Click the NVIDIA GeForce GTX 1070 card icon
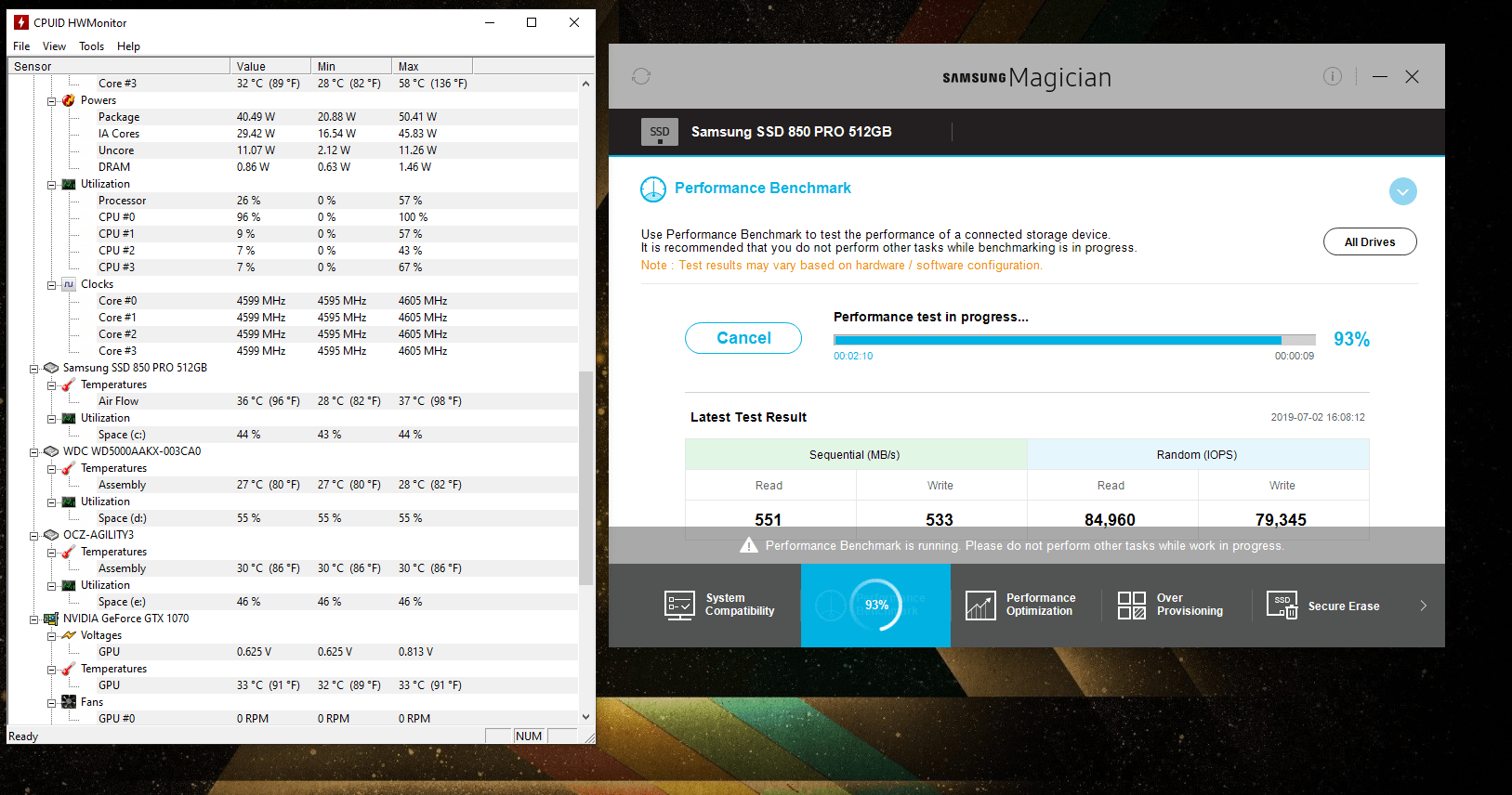The width and height of the screenshot is (1512, 795). (x=51, y=619)
